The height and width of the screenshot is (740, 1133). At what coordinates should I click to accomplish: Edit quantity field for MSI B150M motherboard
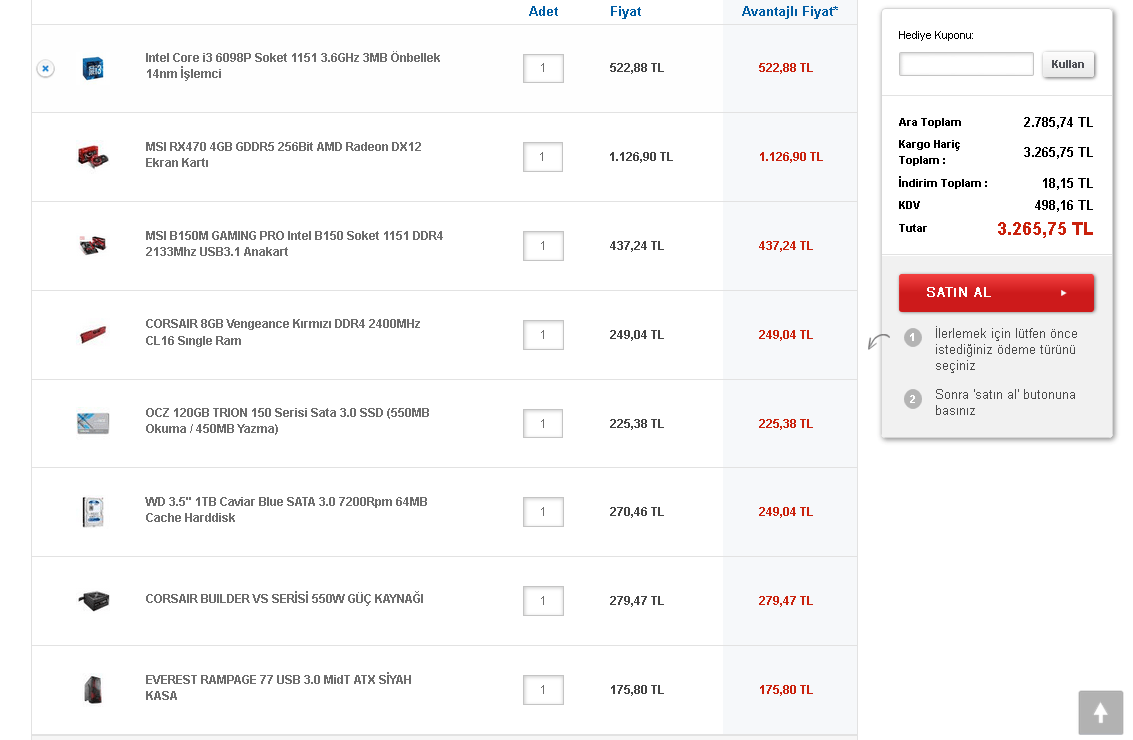543,246
